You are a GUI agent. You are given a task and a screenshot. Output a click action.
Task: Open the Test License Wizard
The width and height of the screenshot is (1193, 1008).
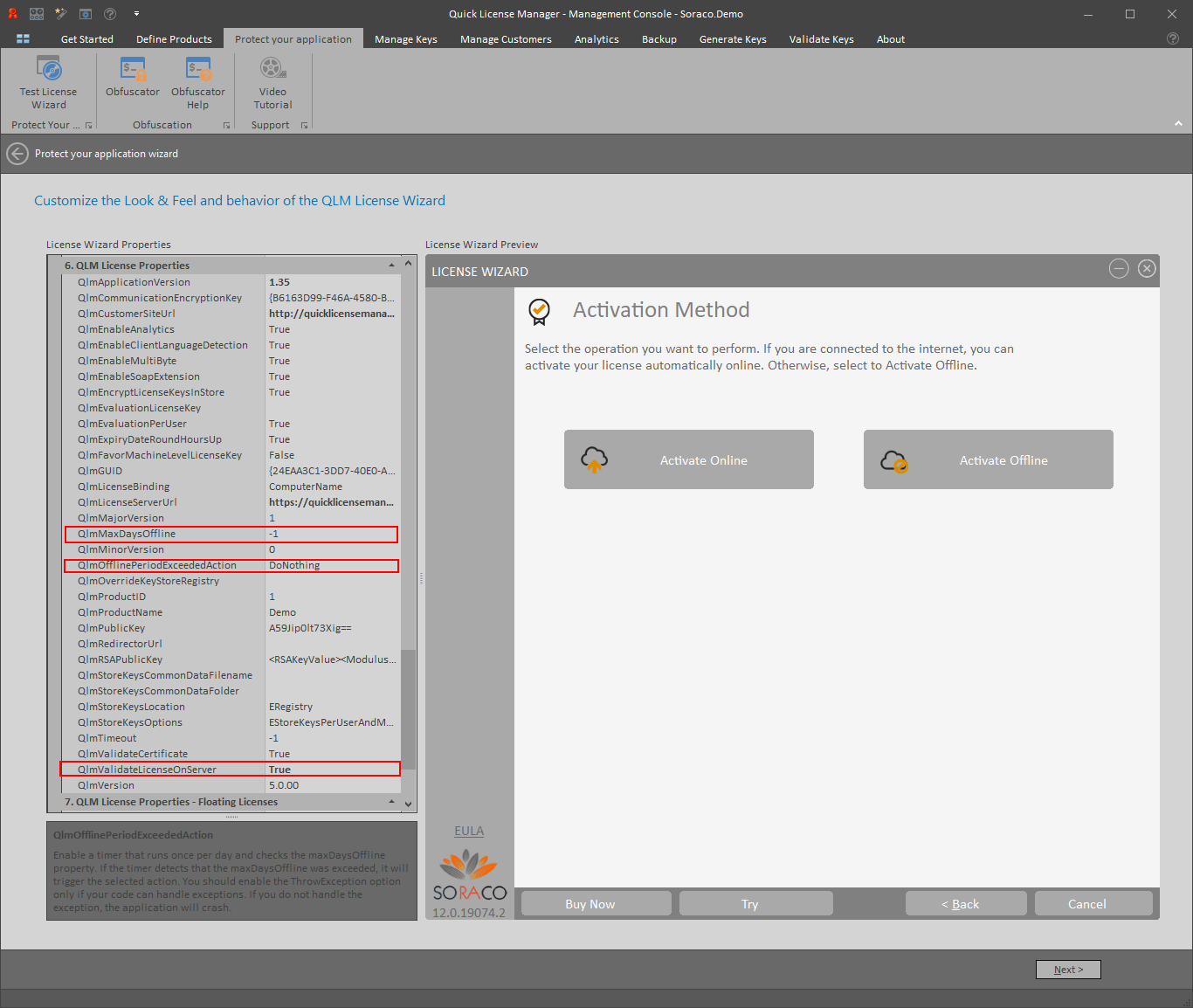tap(49, 83)
